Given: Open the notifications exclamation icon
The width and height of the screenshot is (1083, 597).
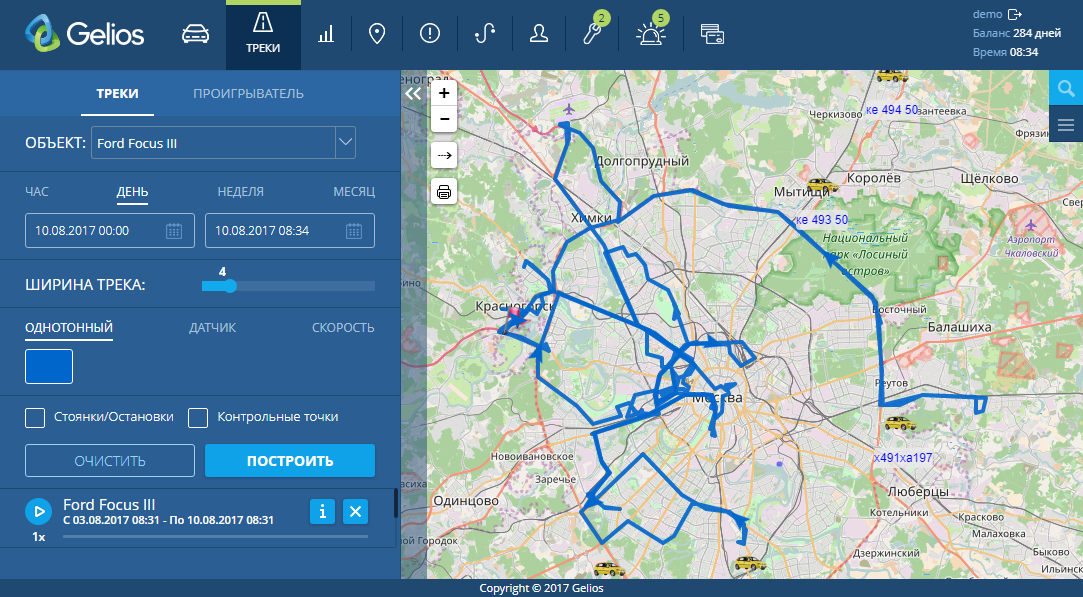Looking at the screenshot, I should point(431,34).
